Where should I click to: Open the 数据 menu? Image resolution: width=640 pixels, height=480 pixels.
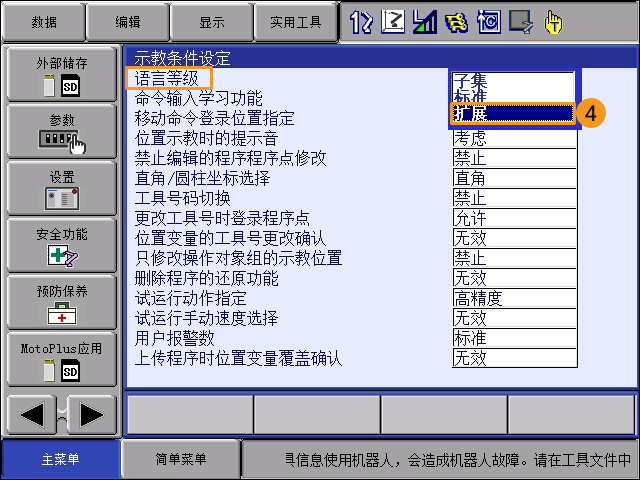tap(44, 22)
